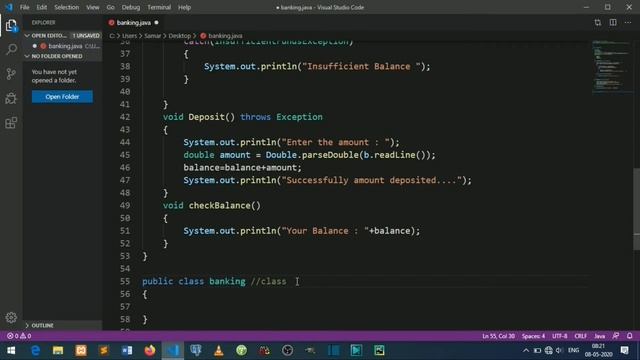
Task: Click the Samar breadcrumb segment
Action: pos(153,36)
